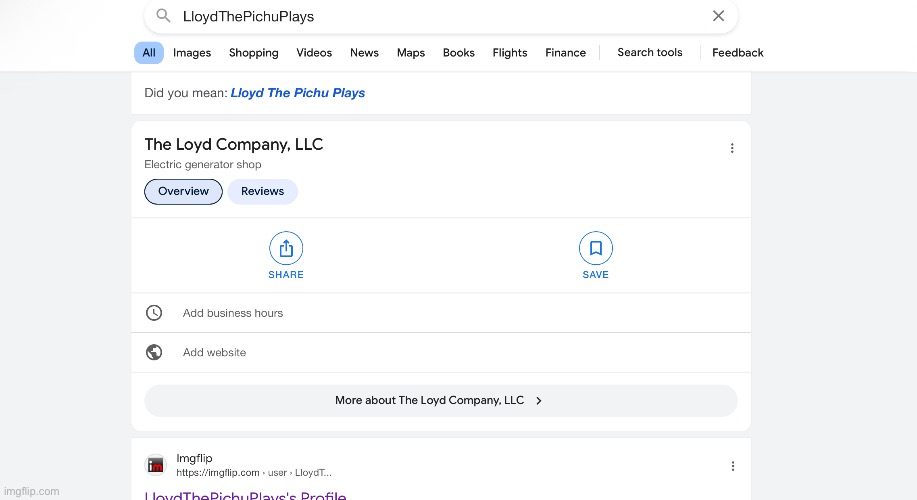
Task: Click Electric generator shop text
Action: coord(203,164)
